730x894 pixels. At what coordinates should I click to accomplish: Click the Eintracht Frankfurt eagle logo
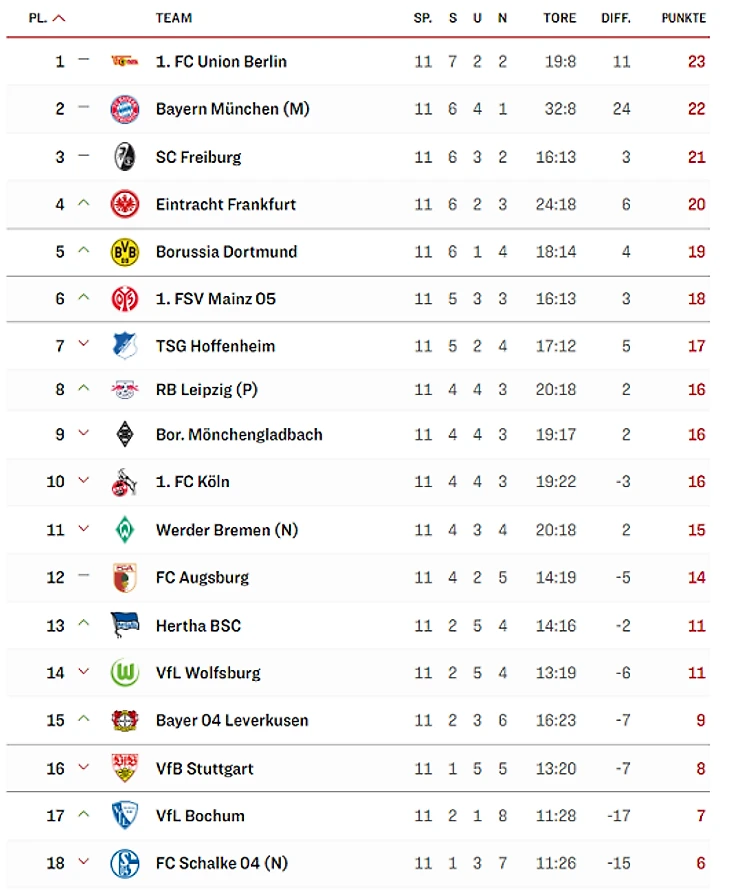click(124, 204)
